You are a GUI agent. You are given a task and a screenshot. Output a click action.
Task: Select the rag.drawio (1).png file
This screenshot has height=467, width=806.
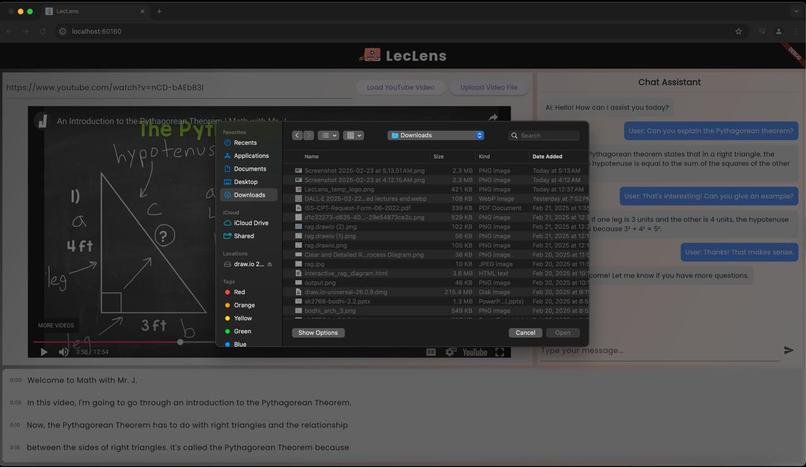[435, 236]
